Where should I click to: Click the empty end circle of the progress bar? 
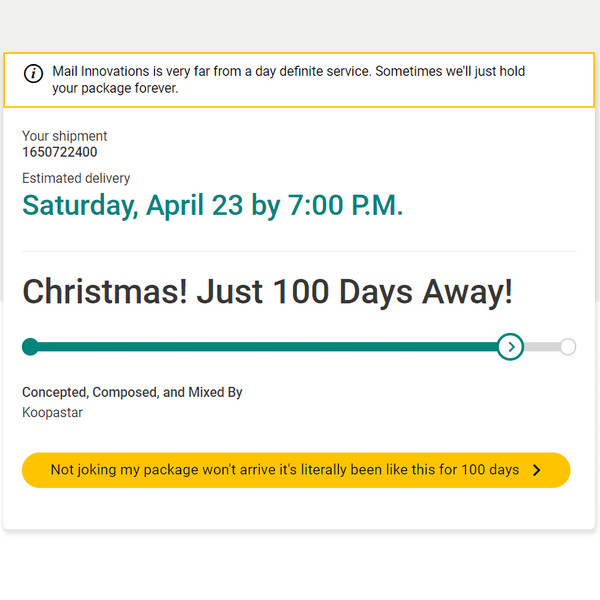point(568,347)
